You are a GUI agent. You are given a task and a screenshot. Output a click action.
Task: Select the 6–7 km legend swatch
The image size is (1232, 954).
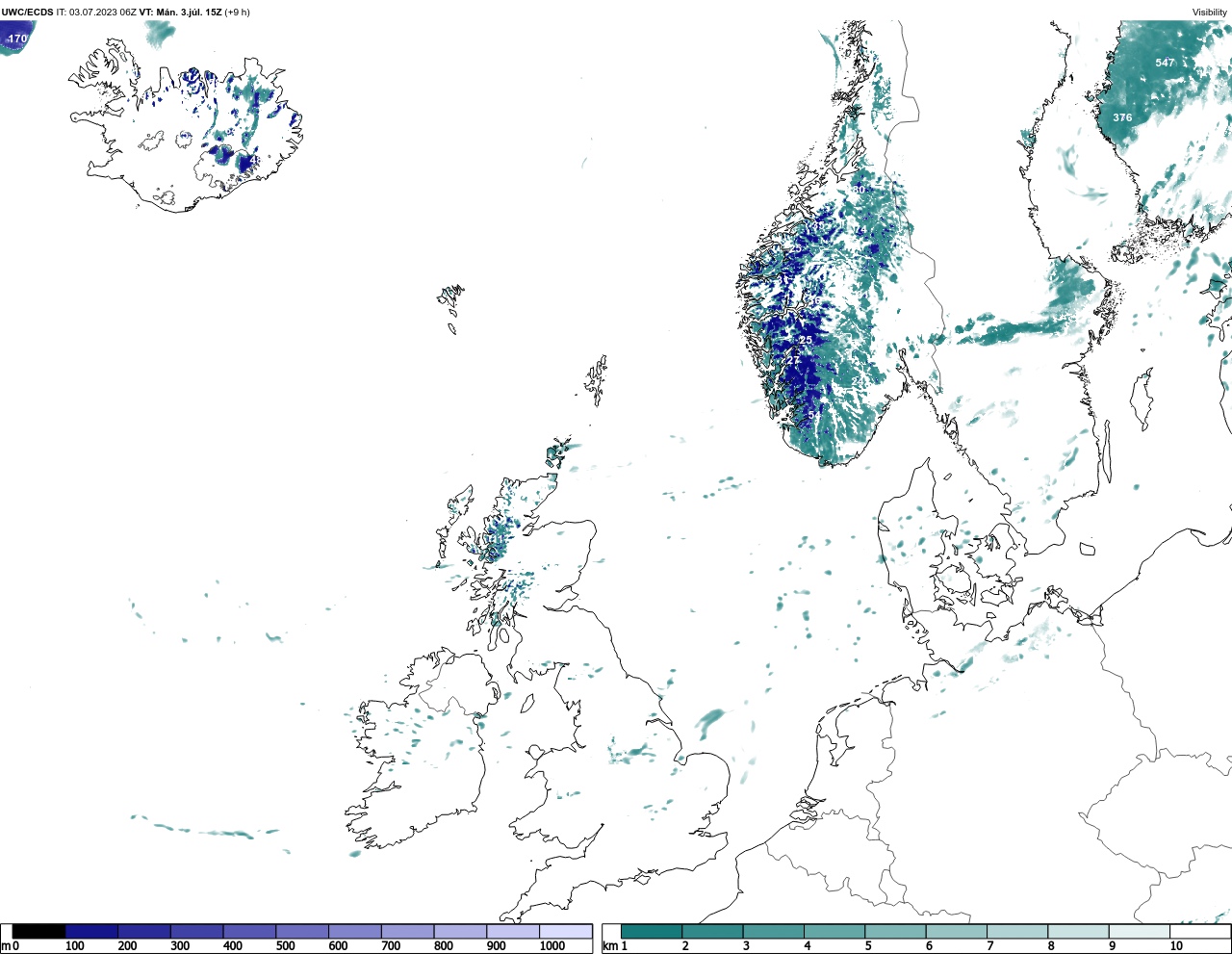pyautogui.click(x=956, y=931)
